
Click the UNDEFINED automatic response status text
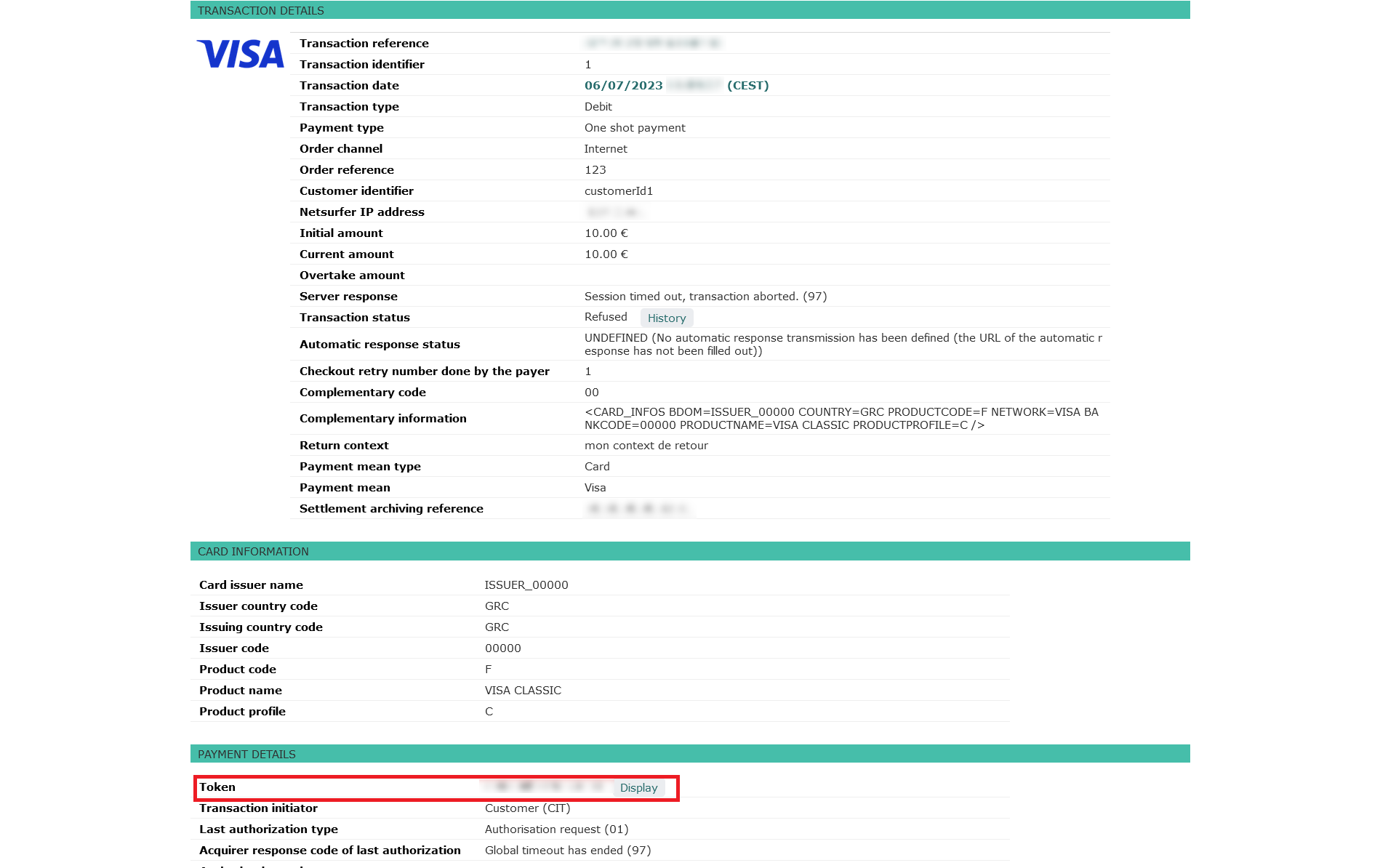coord(843,345)
